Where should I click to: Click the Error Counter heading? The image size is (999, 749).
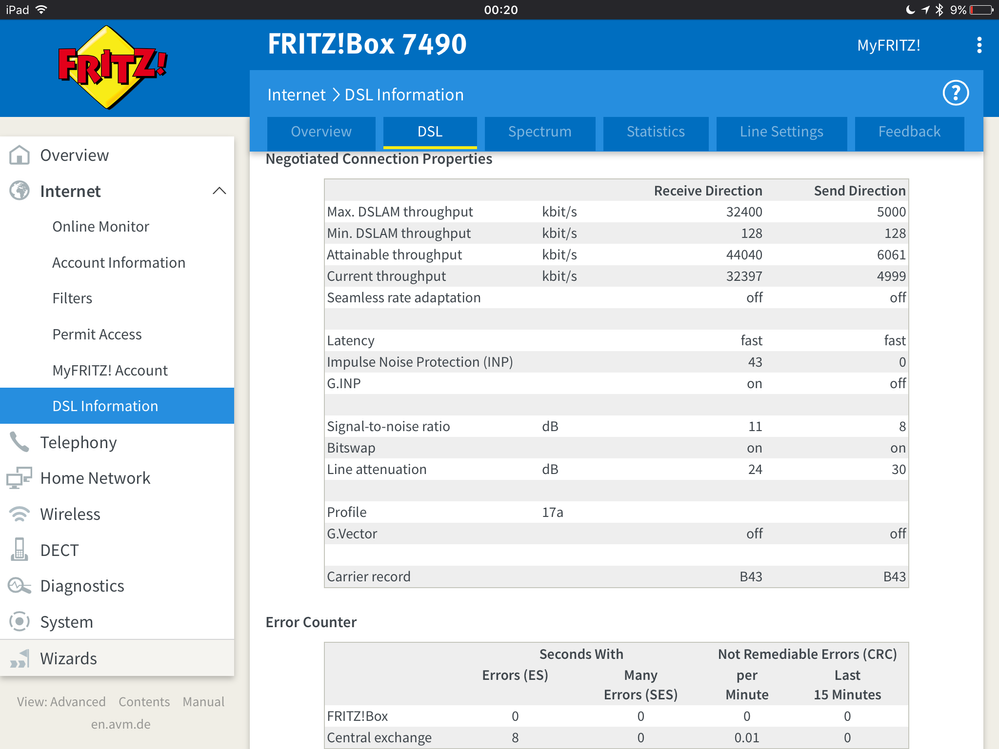click(x=311, y=622)
